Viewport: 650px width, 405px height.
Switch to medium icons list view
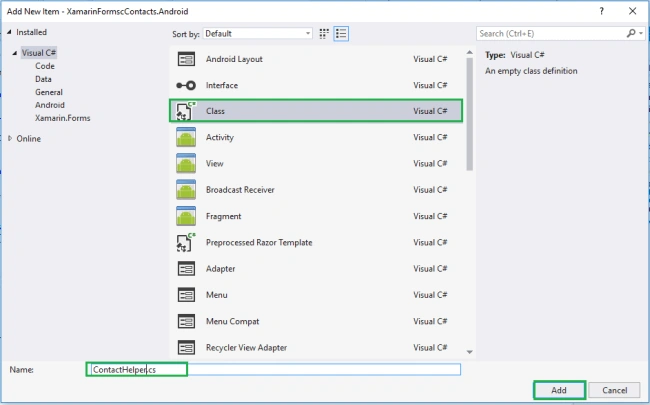tap(341, 34)
